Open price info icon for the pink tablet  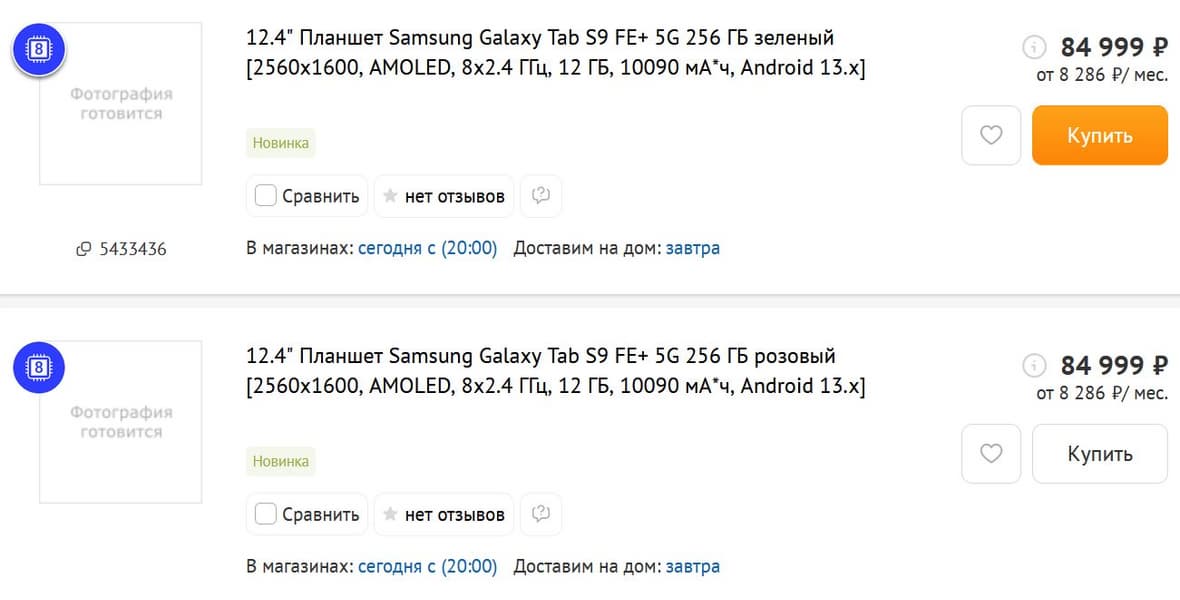point(1034,366)
